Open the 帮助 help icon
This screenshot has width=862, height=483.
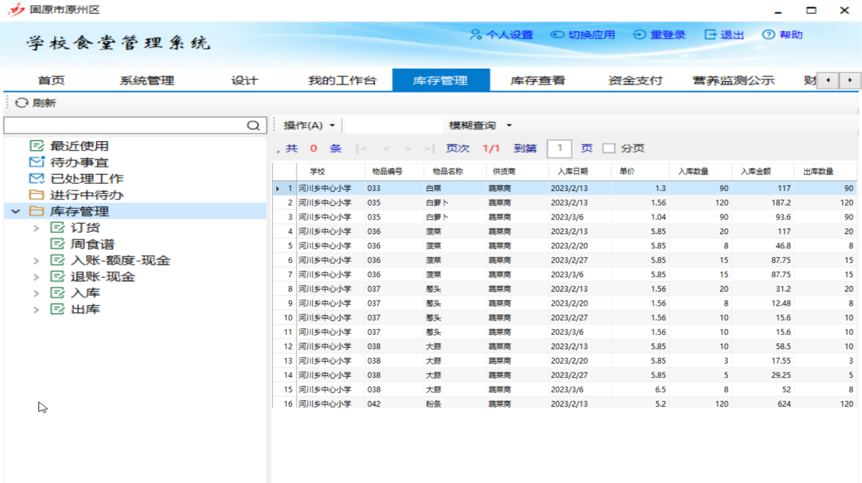pos(768,35)
